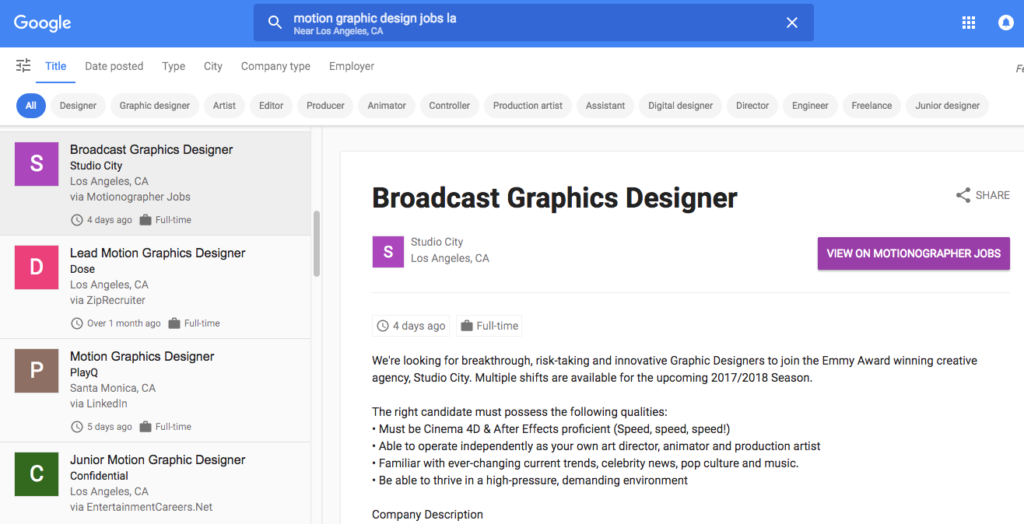Click purple S avatar in job list
Viewport: 1024px width, 524px height.
pyautogui.click(x=37, y=164)
